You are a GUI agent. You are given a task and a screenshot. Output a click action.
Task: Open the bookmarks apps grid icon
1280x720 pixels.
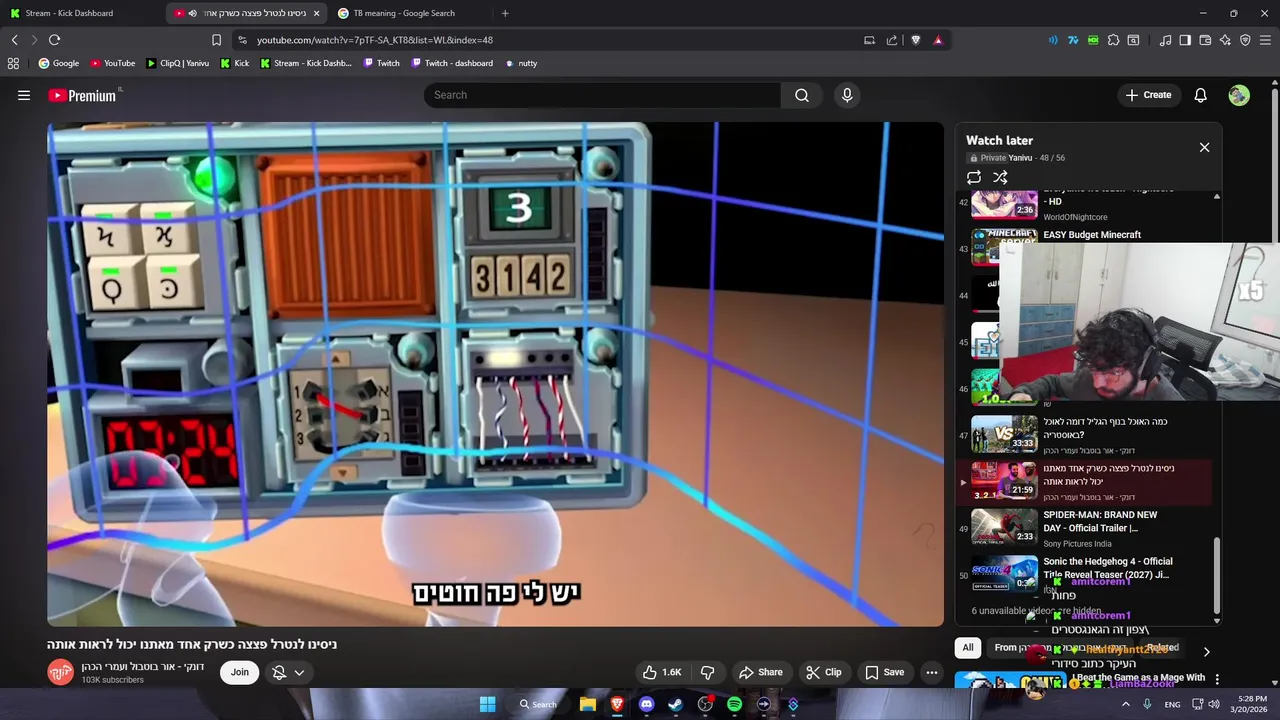pos(13,63)
